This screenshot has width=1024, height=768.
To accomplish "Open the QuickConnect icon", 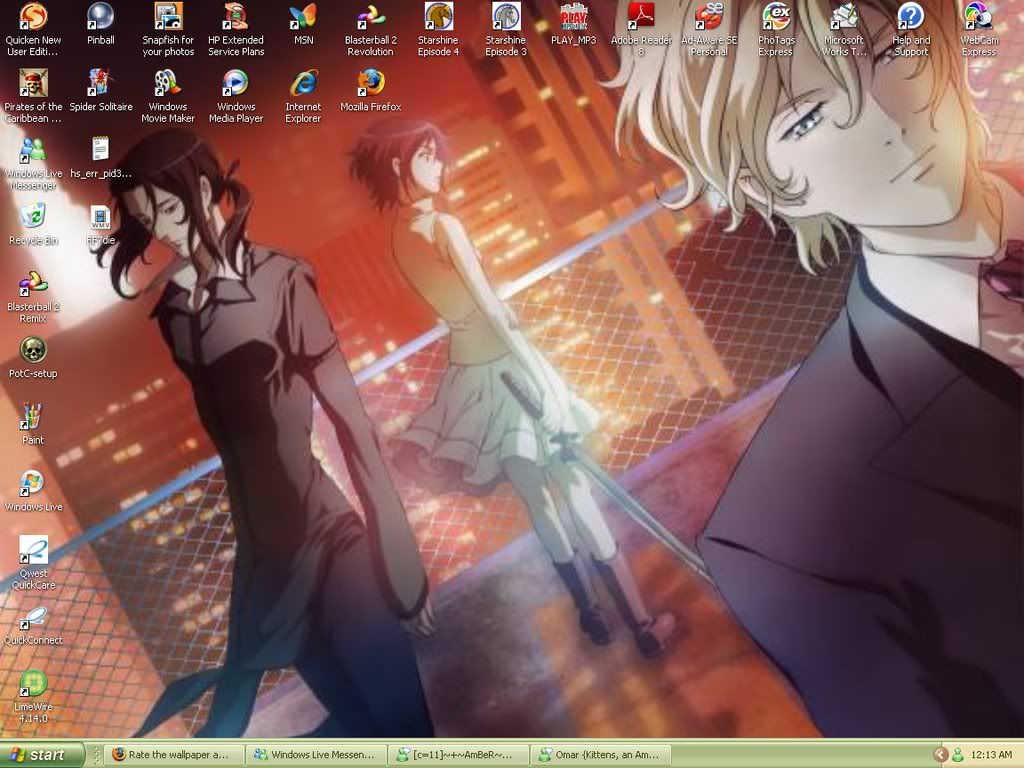I will (x=33, y=625).
